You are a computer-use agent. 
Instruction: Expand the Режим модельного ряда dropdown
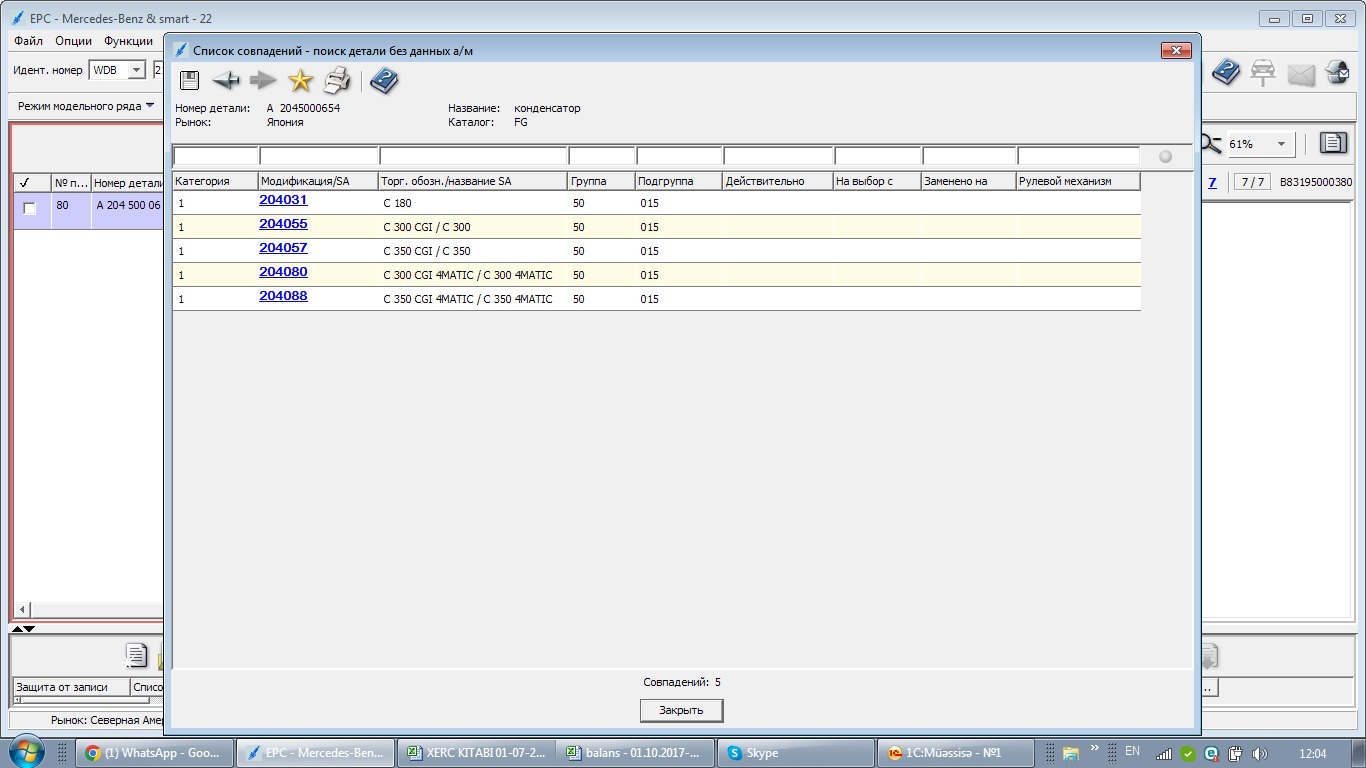(150, 106)
